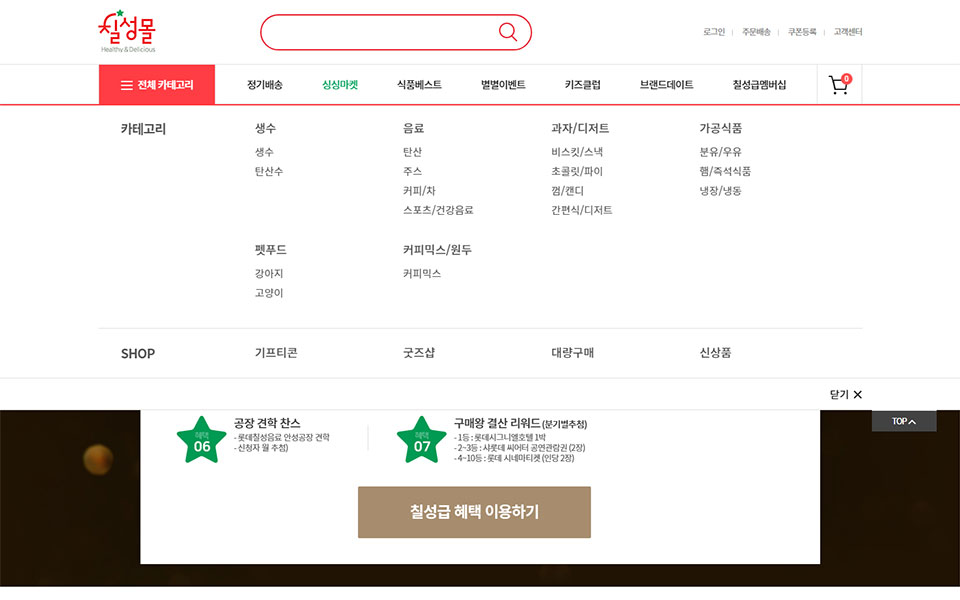Click inside the search input field

pos(380,32)
